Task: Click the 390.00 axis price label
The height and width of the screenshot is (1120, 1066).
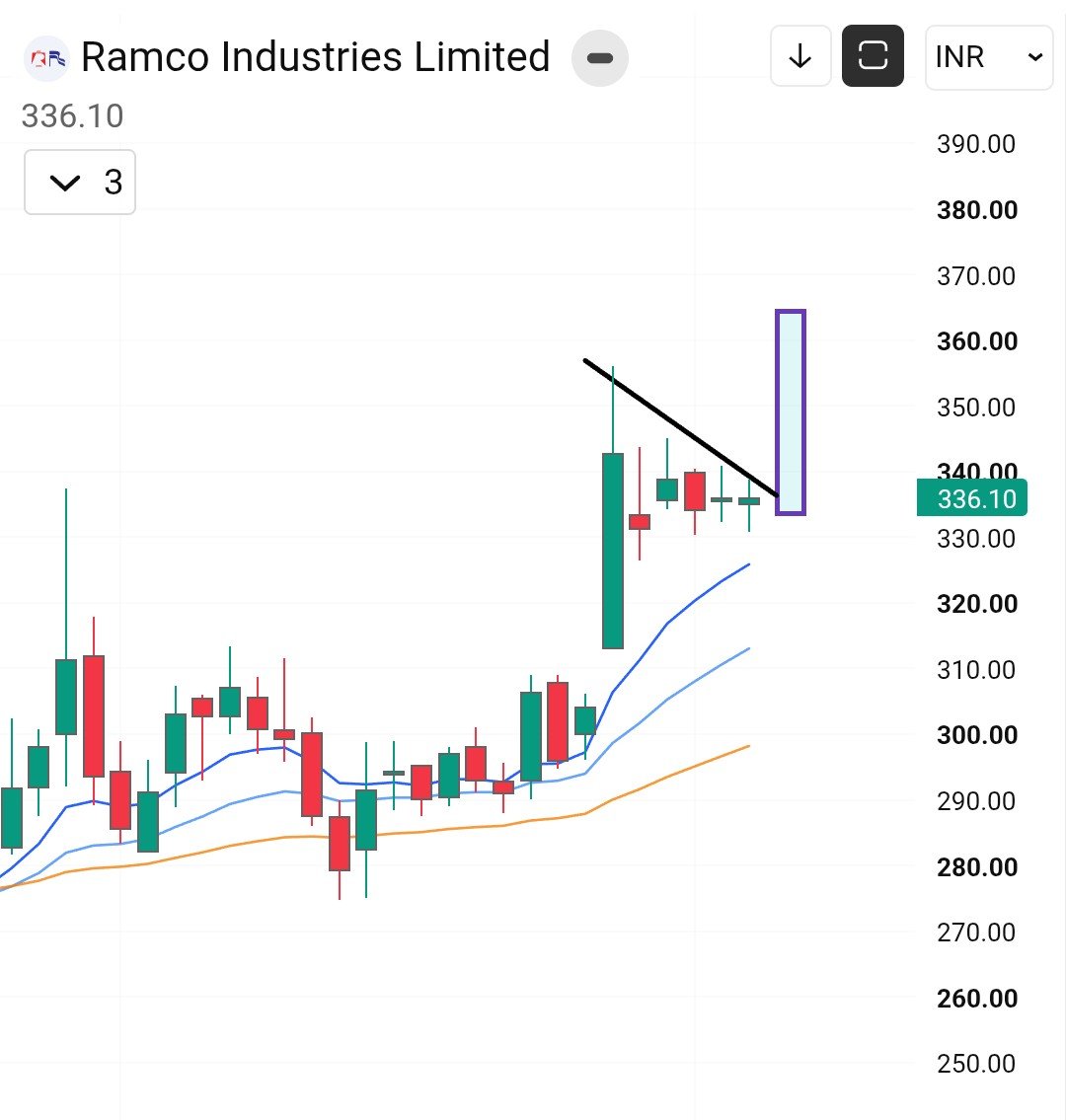Action: 976,144
